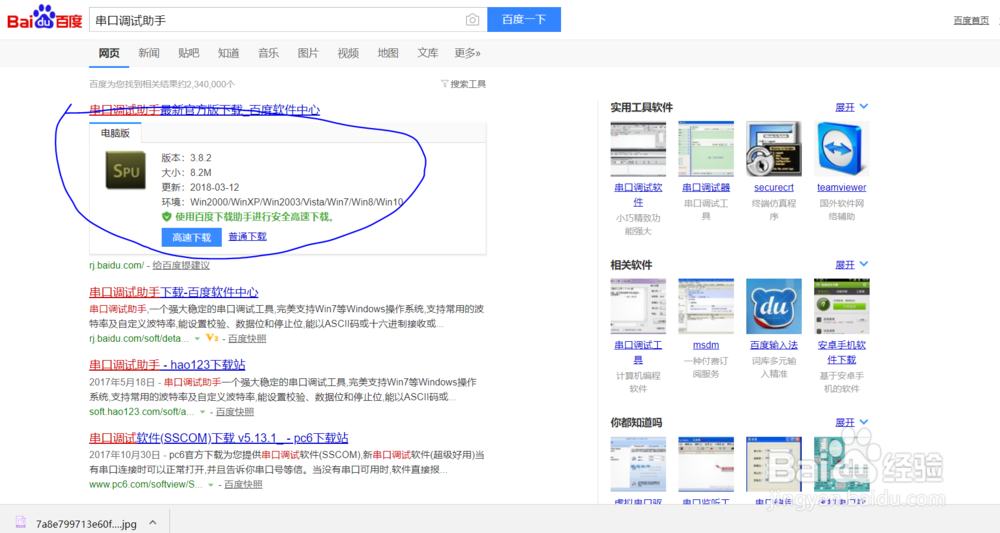Click the securecrt text link
This screenshot has width=1000, height=533.
click(774, 187)
